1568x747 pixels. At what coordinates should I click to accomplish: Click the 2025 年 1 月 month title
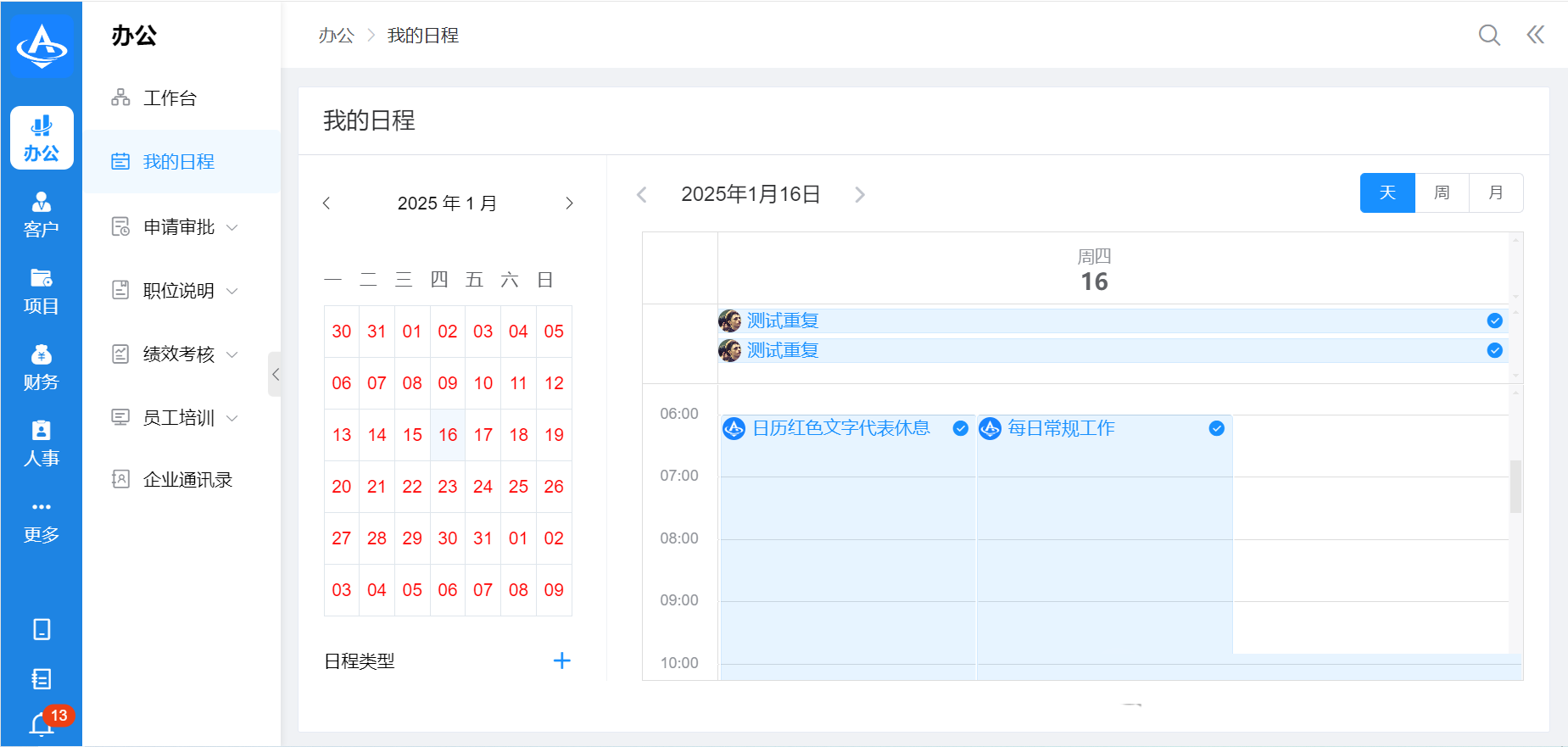coord(448,203)
